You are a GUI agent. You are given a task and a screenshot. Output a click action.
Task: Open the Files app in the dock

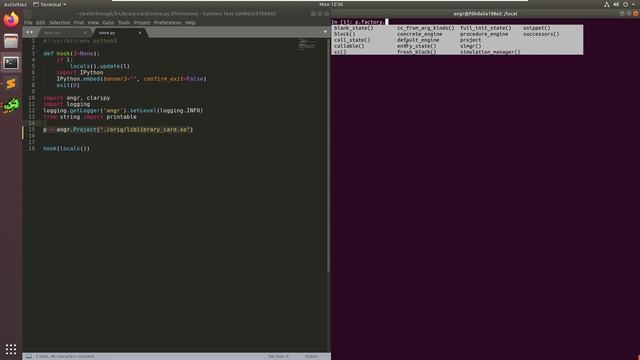pos(11,41)
